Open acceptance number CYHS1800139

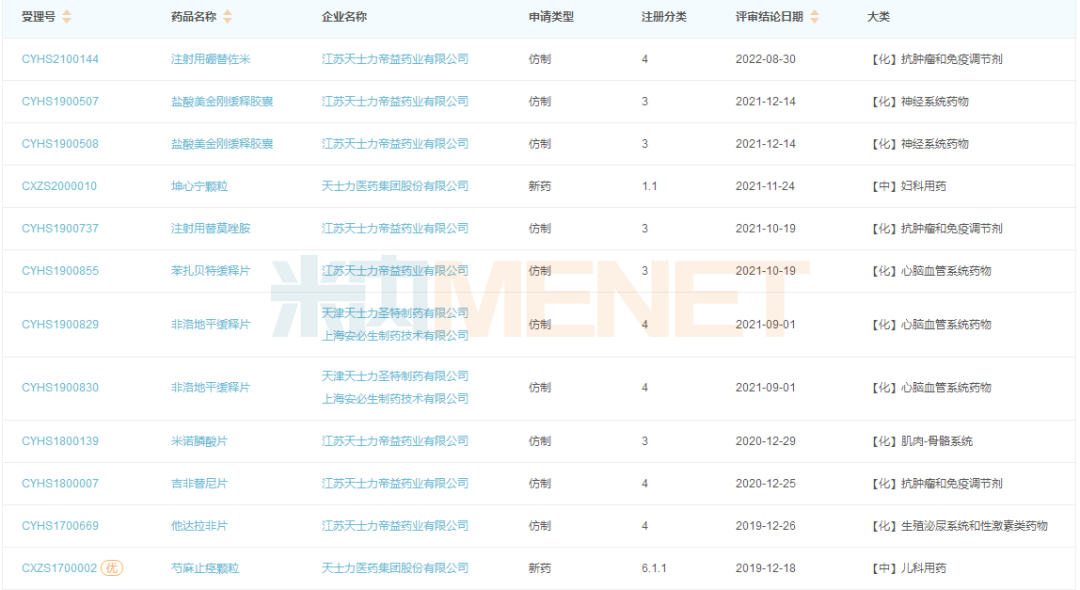[60, 441]
